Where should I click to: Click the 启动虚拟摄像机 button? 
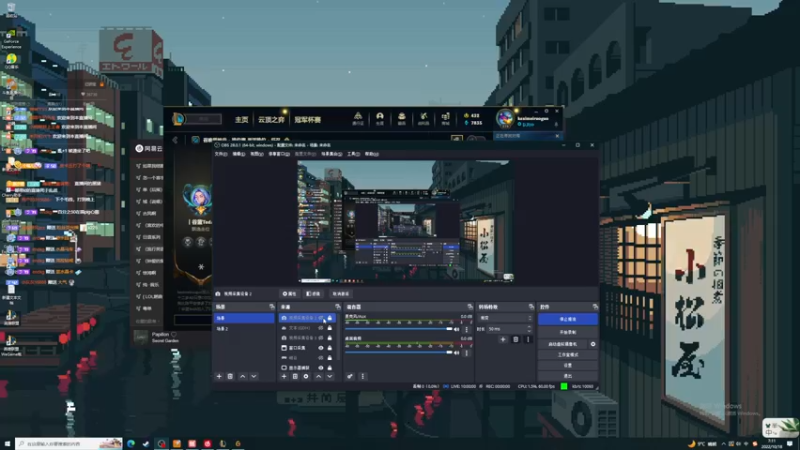point(563,344)
